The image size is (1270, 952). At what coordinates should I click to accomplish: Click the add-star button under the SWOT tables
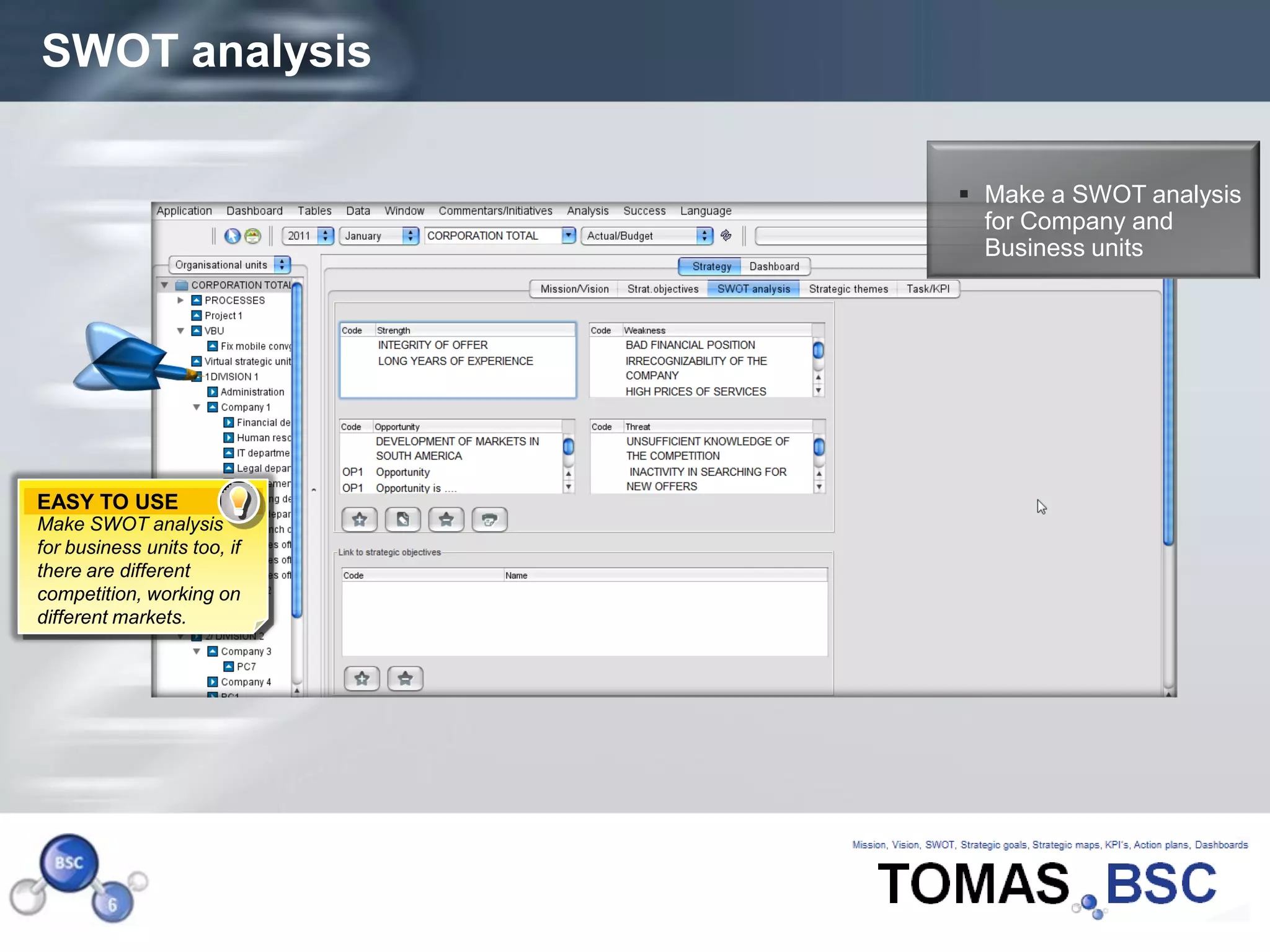(x=359, y=519)
